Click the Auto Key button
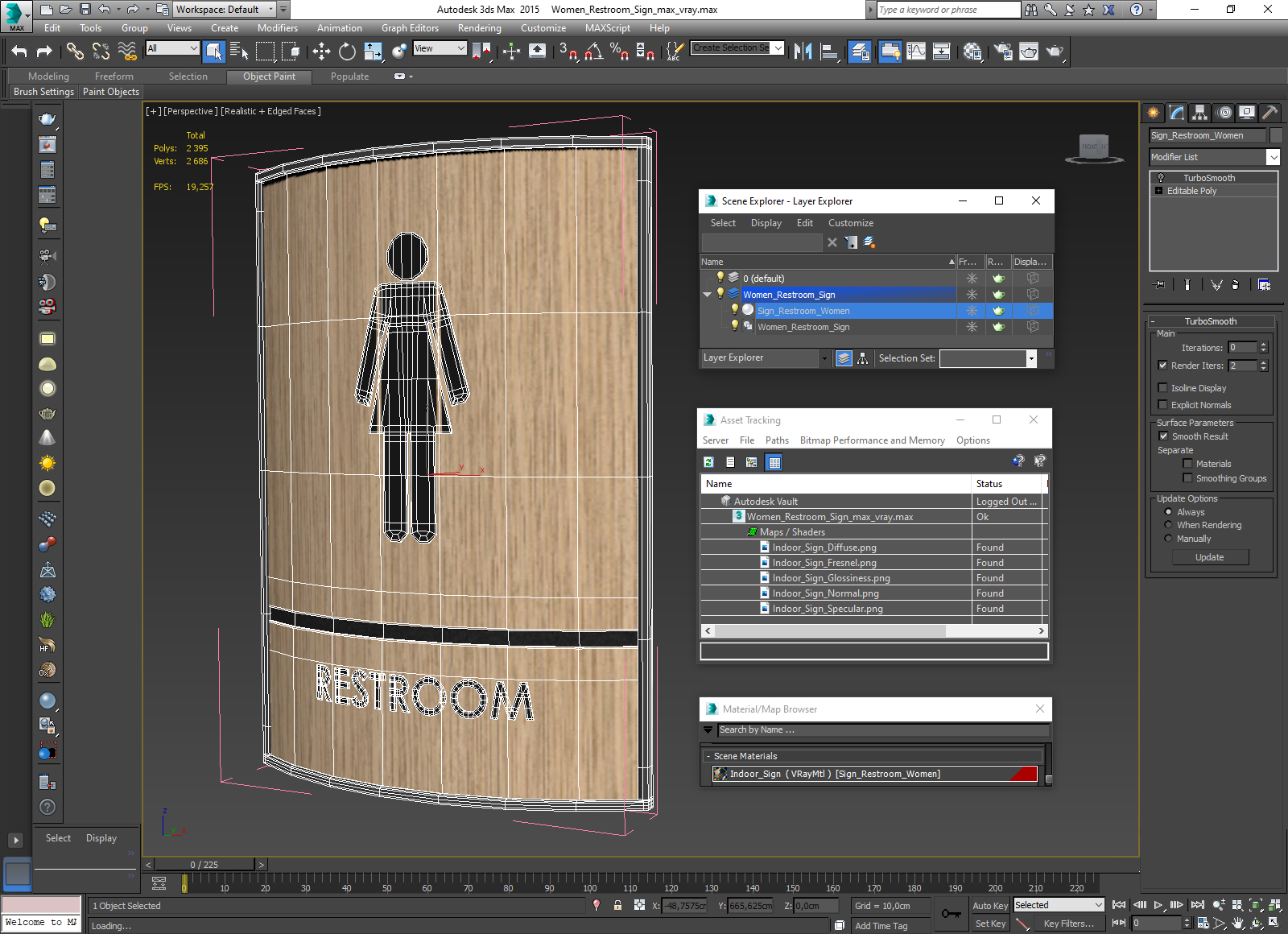Screen dimensions: 1288x934 click(990, 906)
